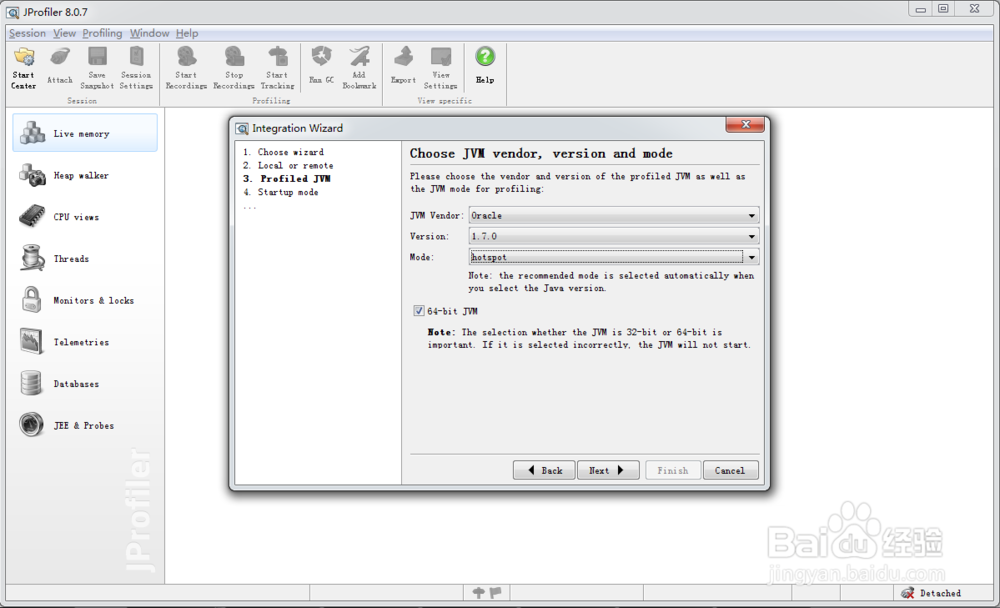Open the Help menu in the menu bar
Viewport: 1000px width, 608px height.
[x=187, y=33]
